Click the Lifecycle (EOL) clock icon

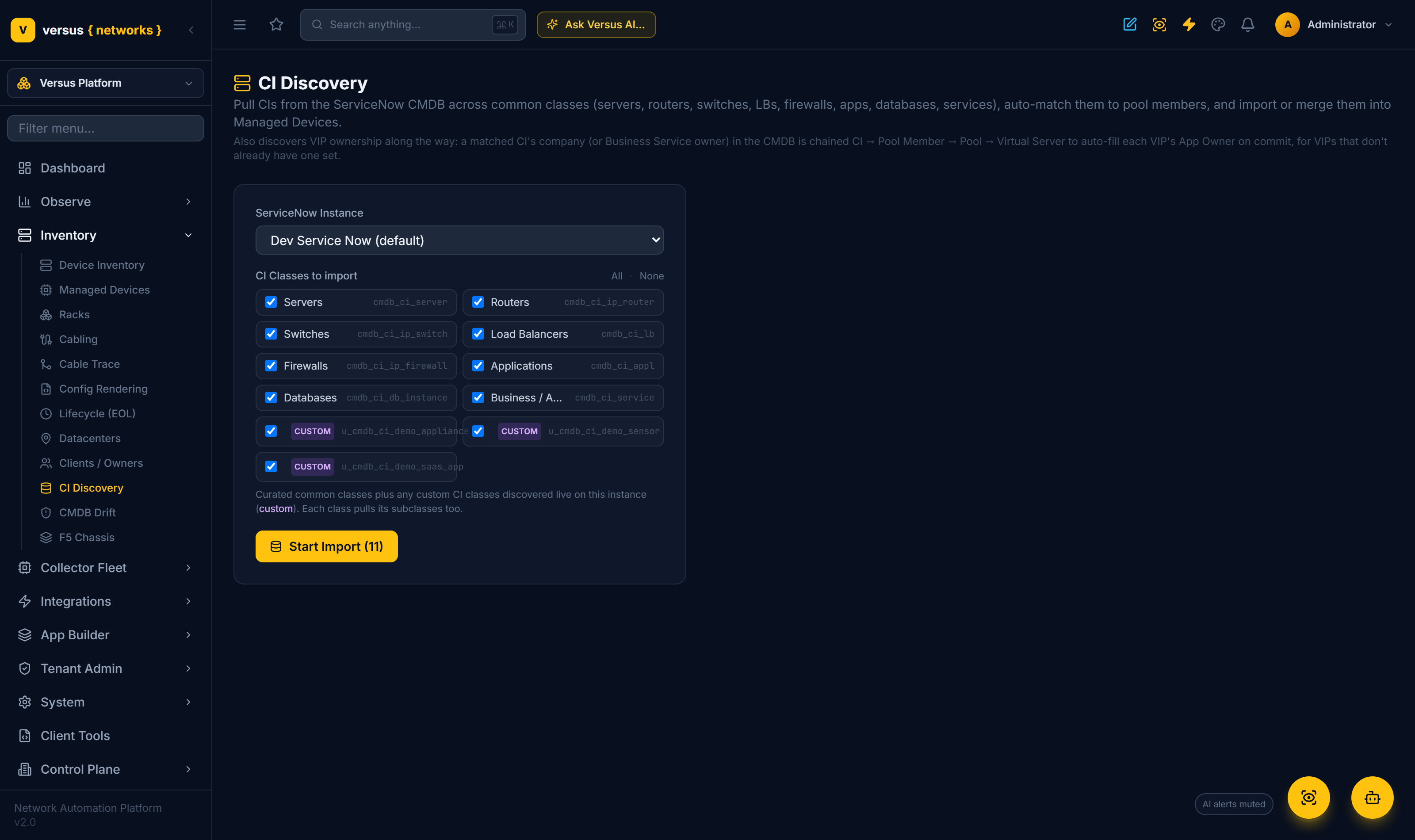click(46, 414)
